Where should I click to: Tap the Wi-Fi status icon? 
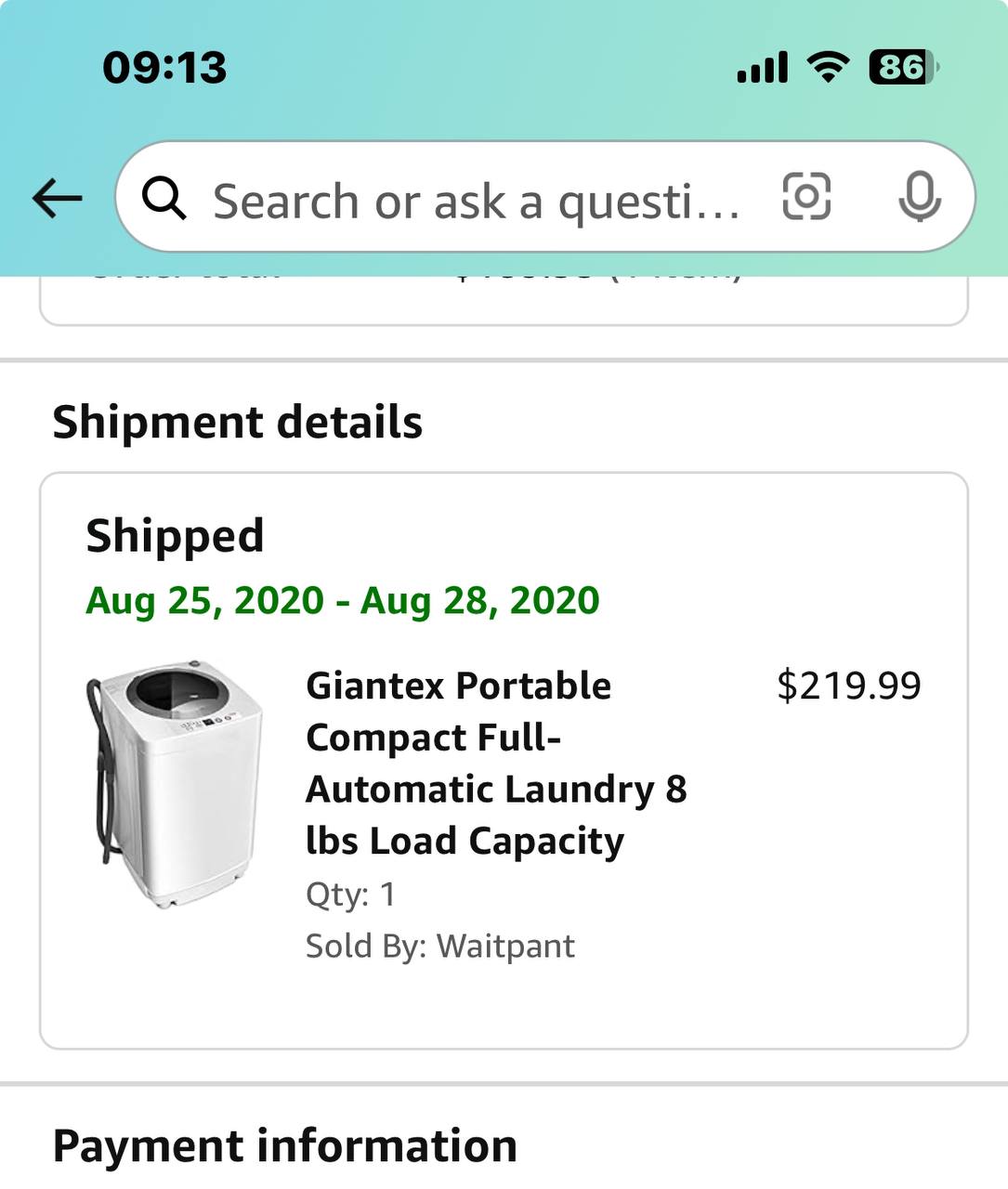(827, 67)
